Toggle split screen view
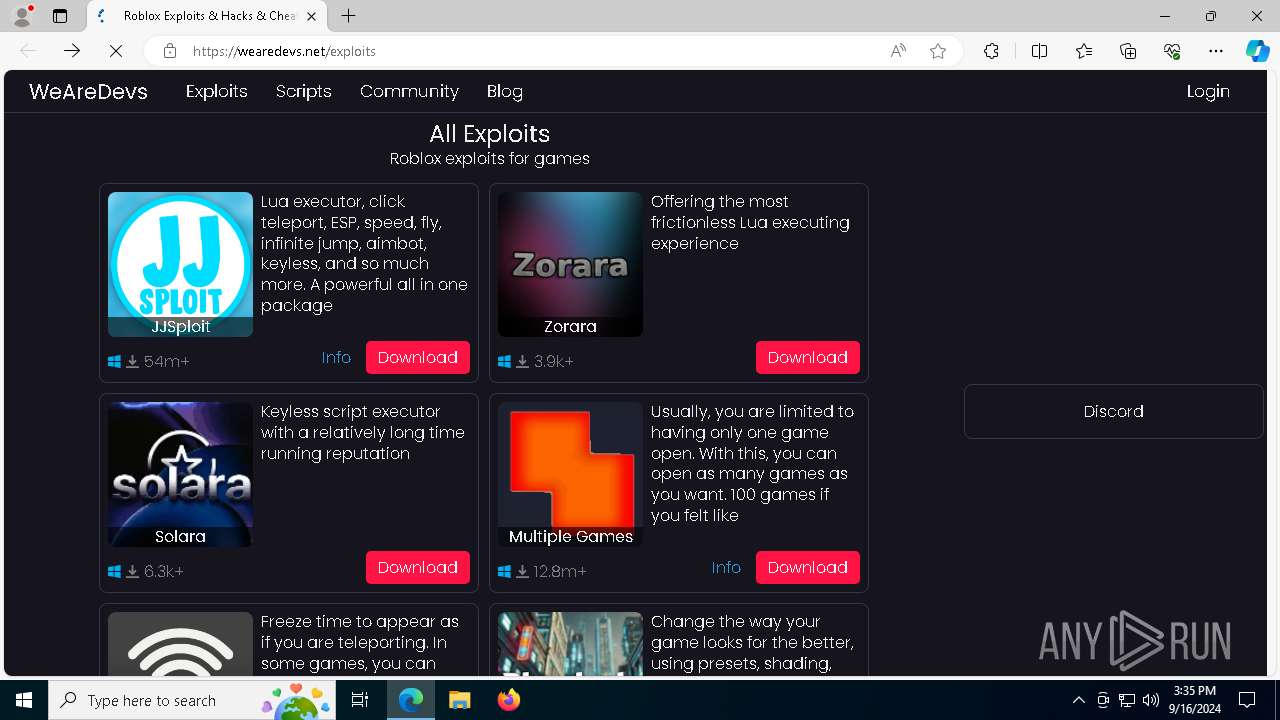The height and width of the screenshot is (720, 1280). click(1039, 51)
